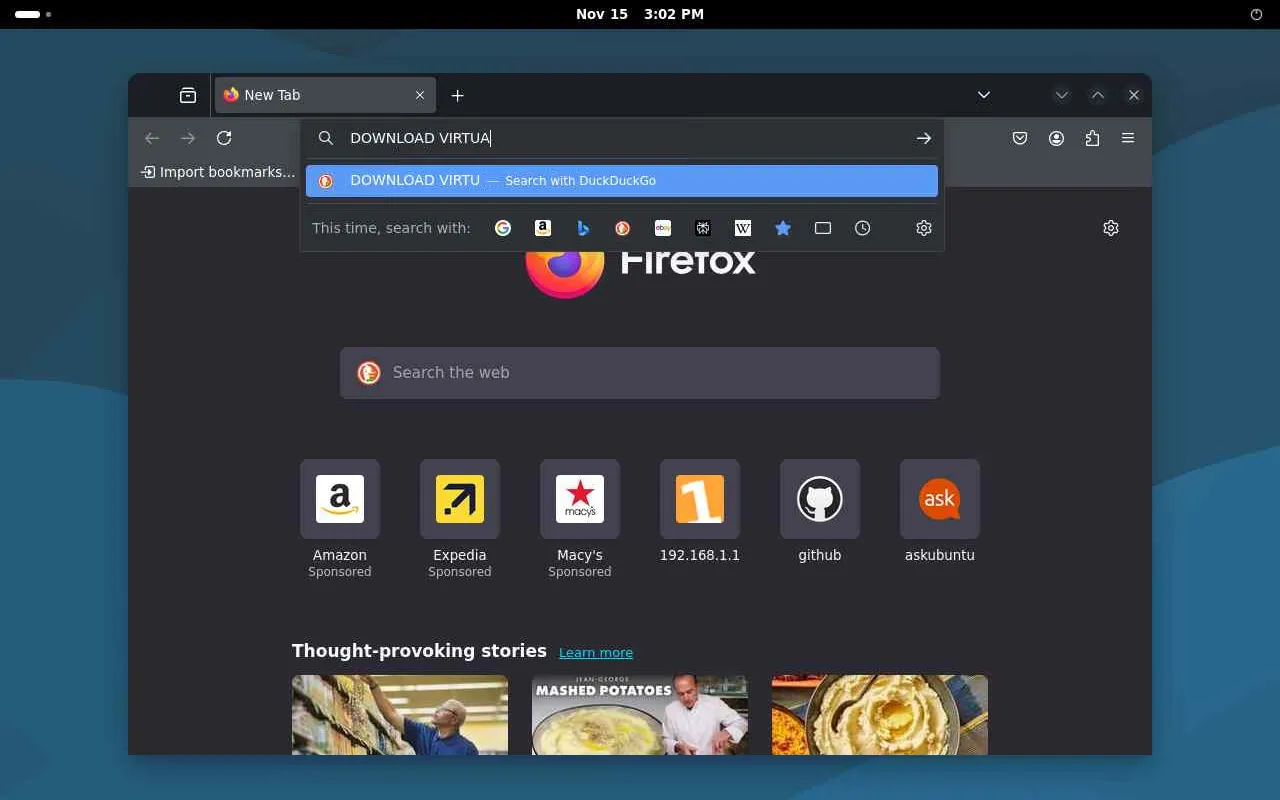Close the New Tab tab
The image size is (1280, 800).
[x=420, y=95]
